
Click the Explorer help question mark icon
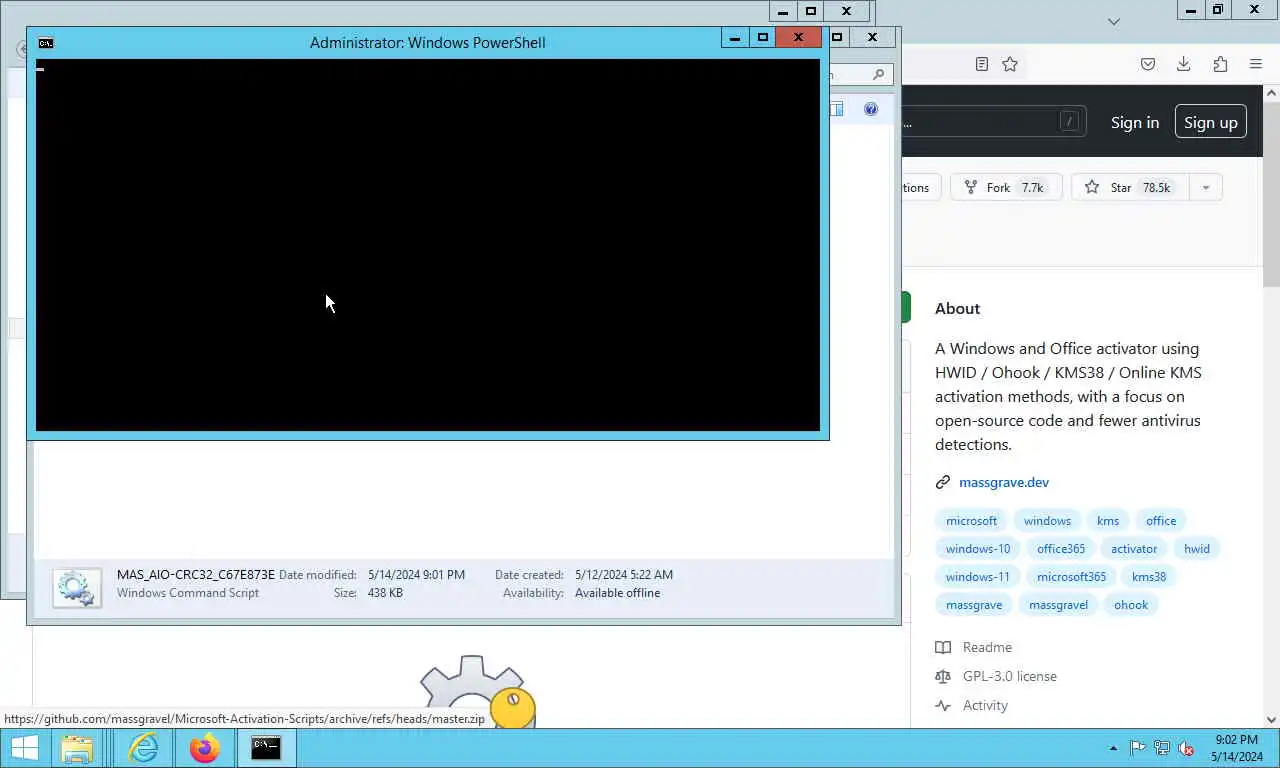(x=871, y=109)
